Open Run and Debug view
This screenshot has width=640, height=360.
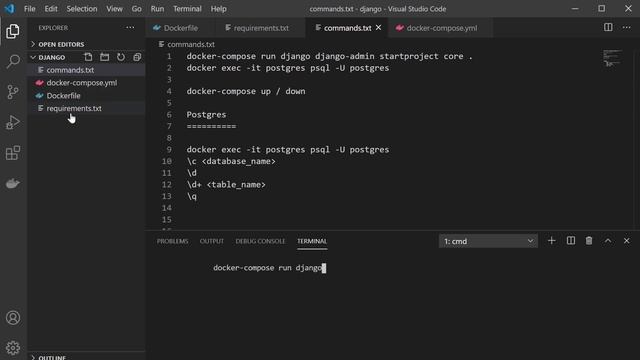click(x=13, y=122)
